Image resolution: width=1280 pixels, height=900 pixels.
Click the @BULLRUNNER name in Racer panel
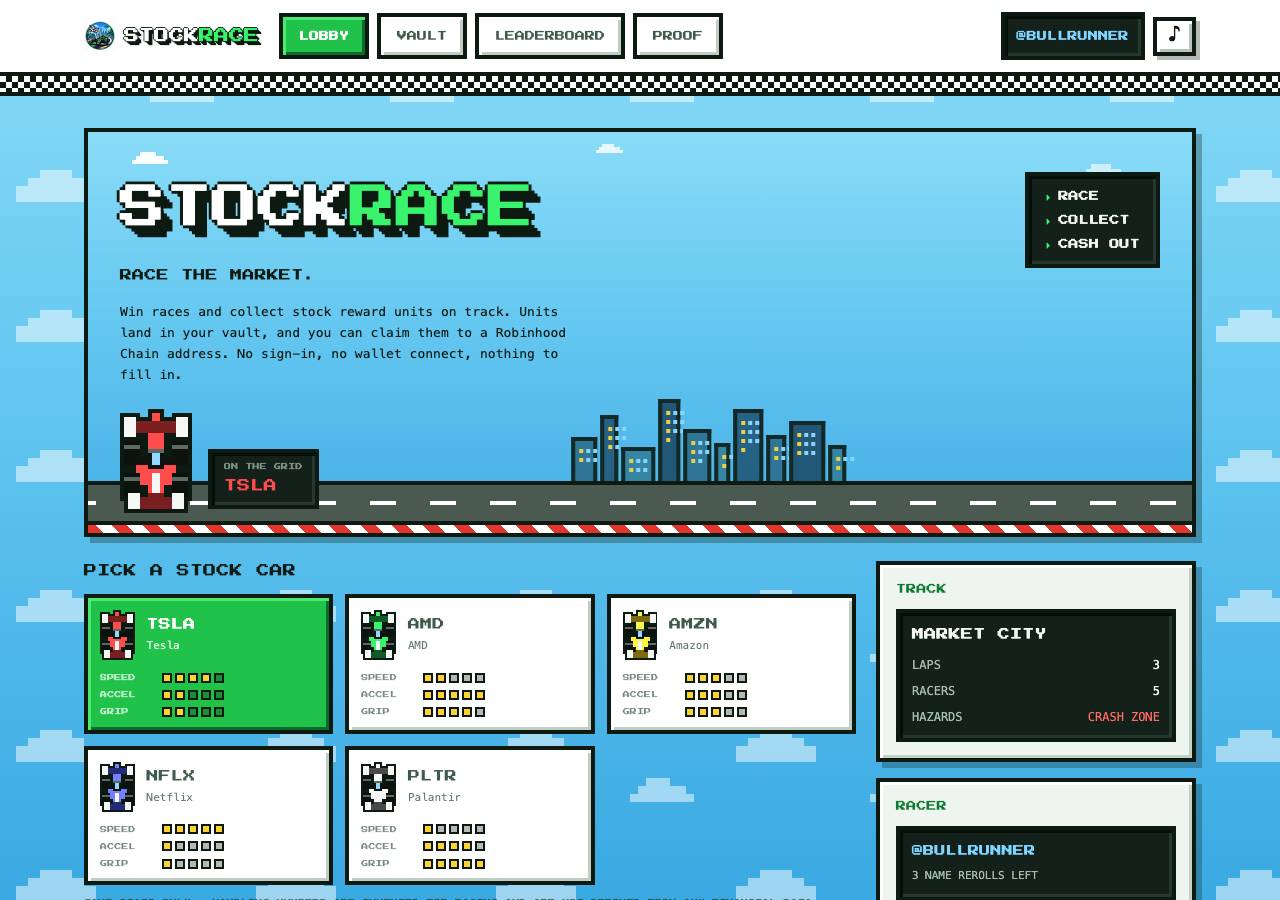pyautogui.click(x=973, y=850)
